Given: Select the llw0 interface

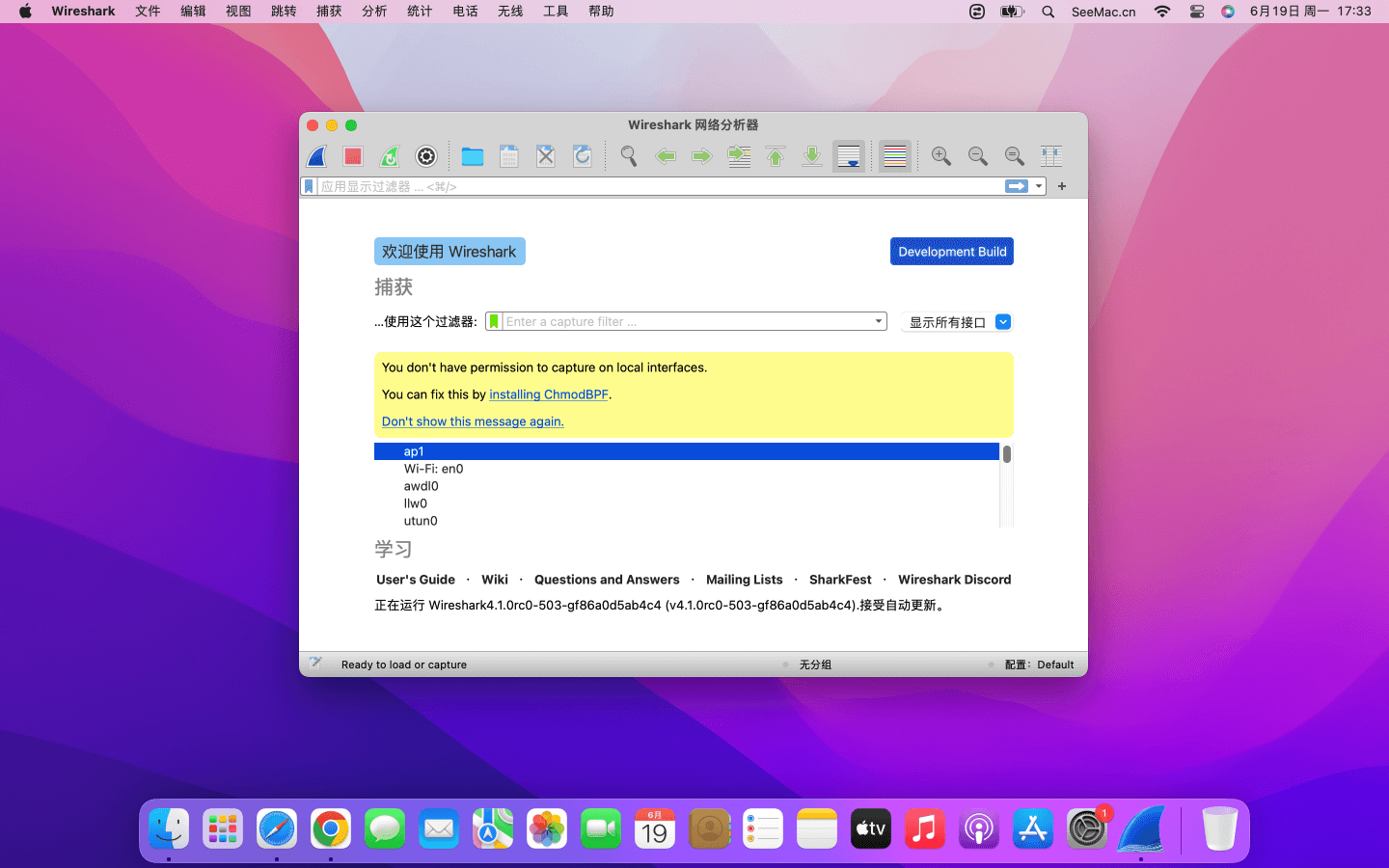Looking at the screenshot, I should click(687, 503).
